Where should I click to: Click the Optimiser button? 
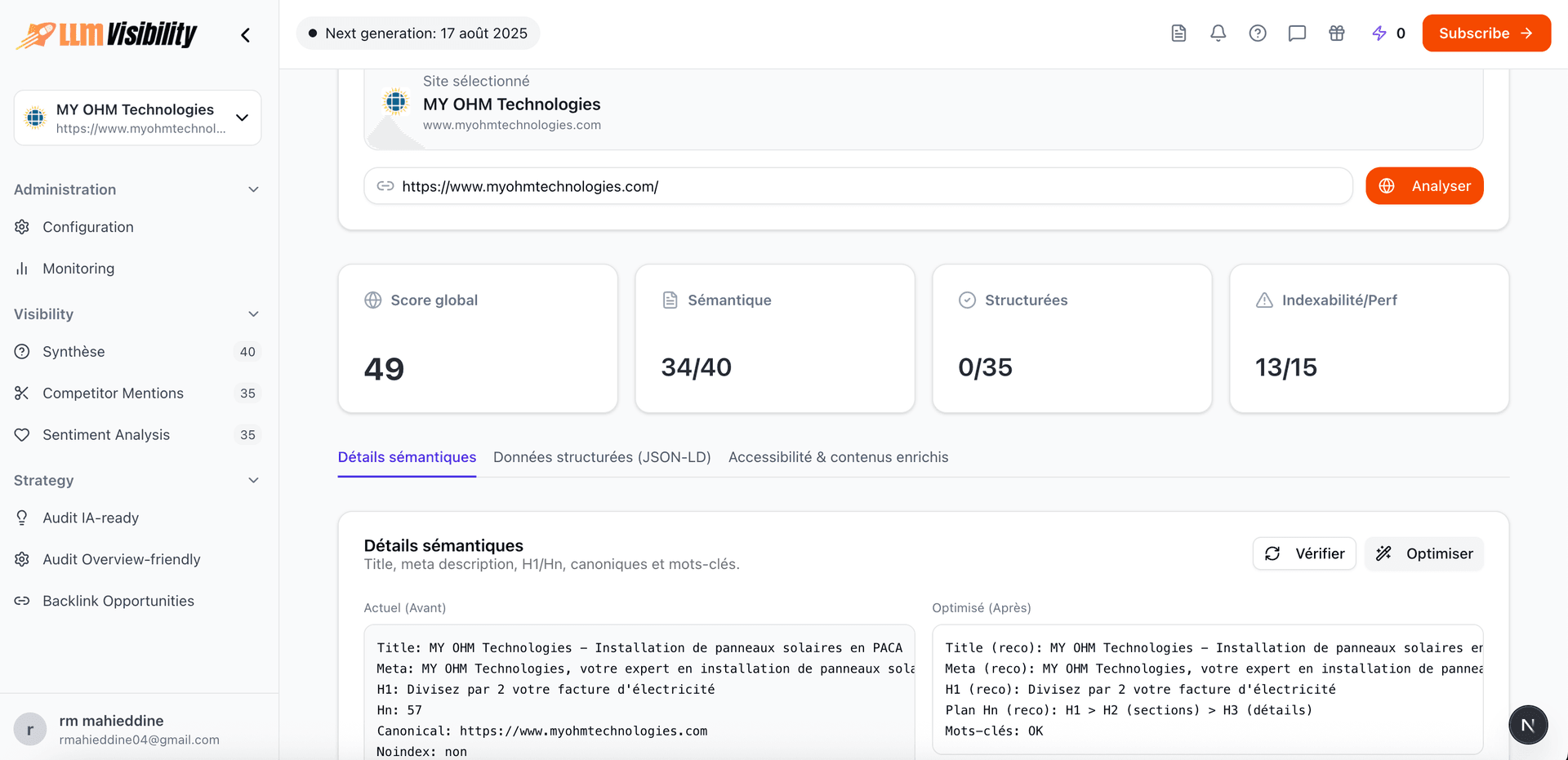click(1423, 553)
